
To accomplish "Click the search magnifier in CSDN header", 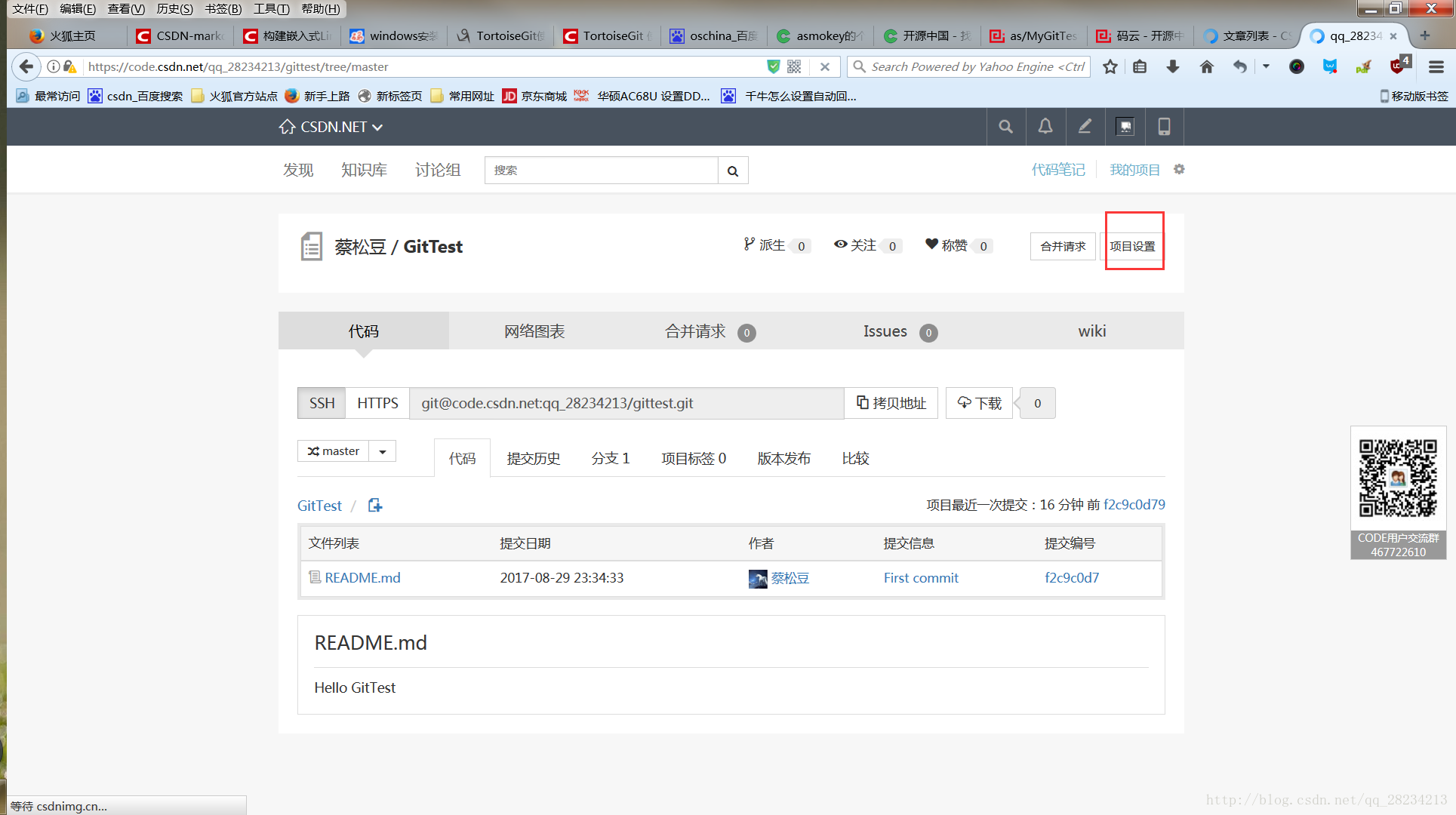I will point(1005,127).
